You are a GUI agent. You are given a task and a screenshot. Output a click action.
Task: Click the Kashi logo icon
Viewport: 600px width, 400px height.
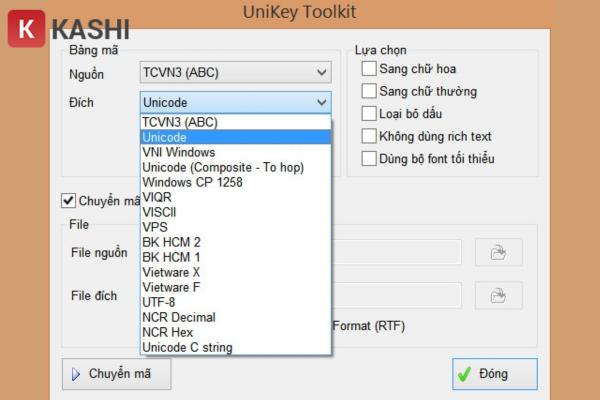[26, 29]
